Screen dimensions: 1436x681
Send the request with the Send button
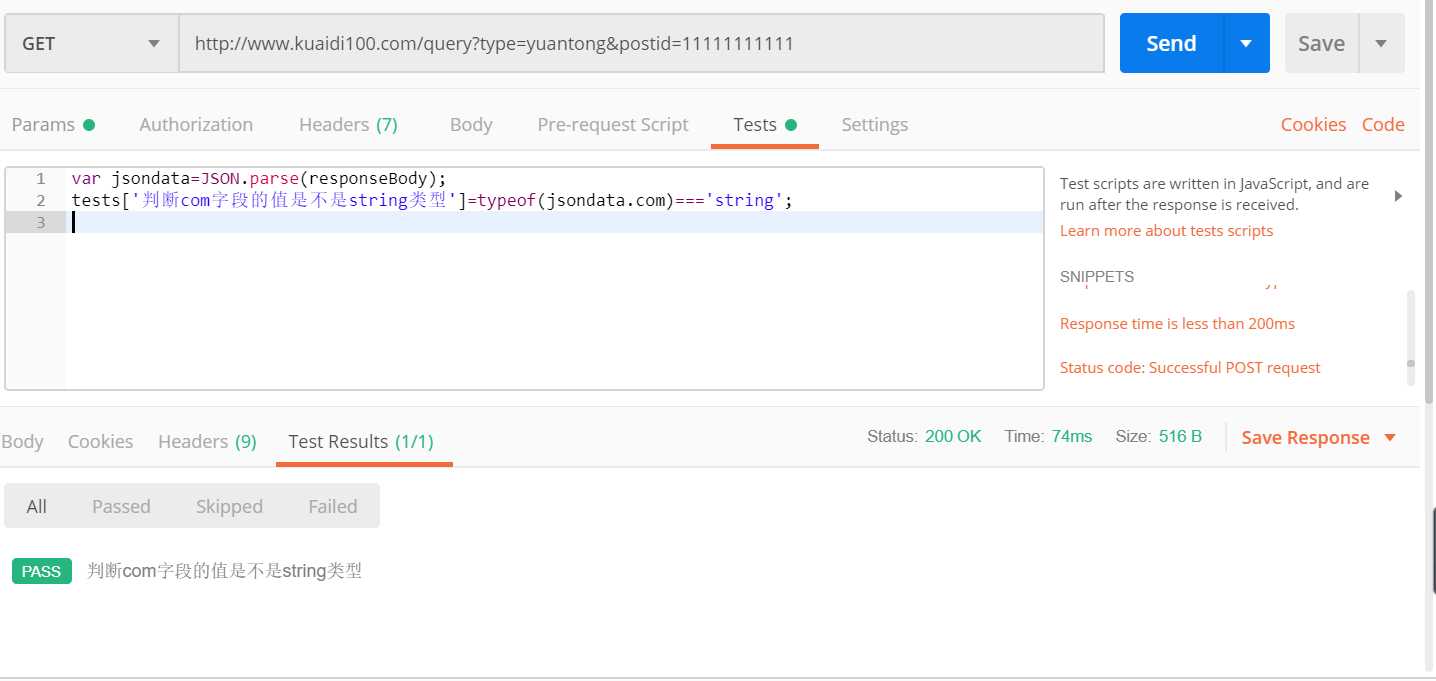pos(1171,43)
